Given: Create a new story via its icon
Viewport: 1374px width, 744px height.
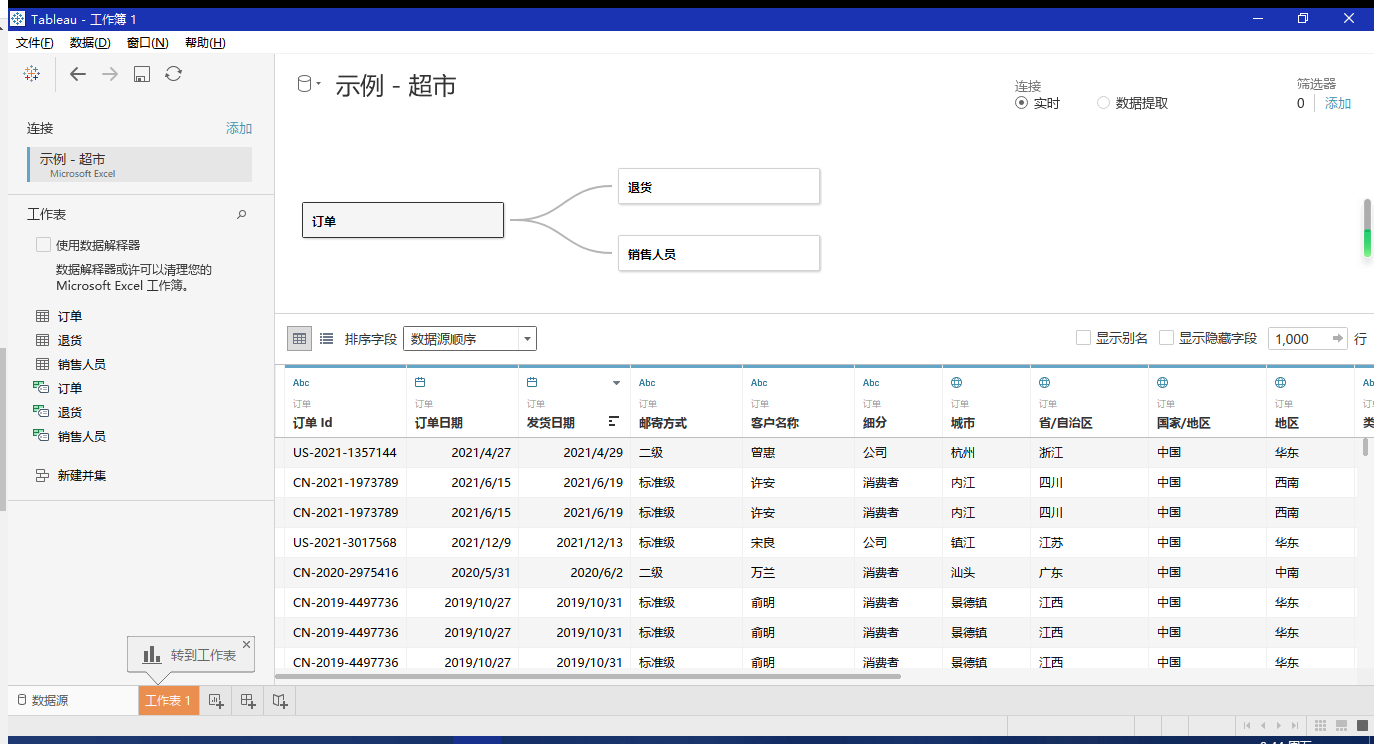Looking at the screenshot, I should 279,700.
